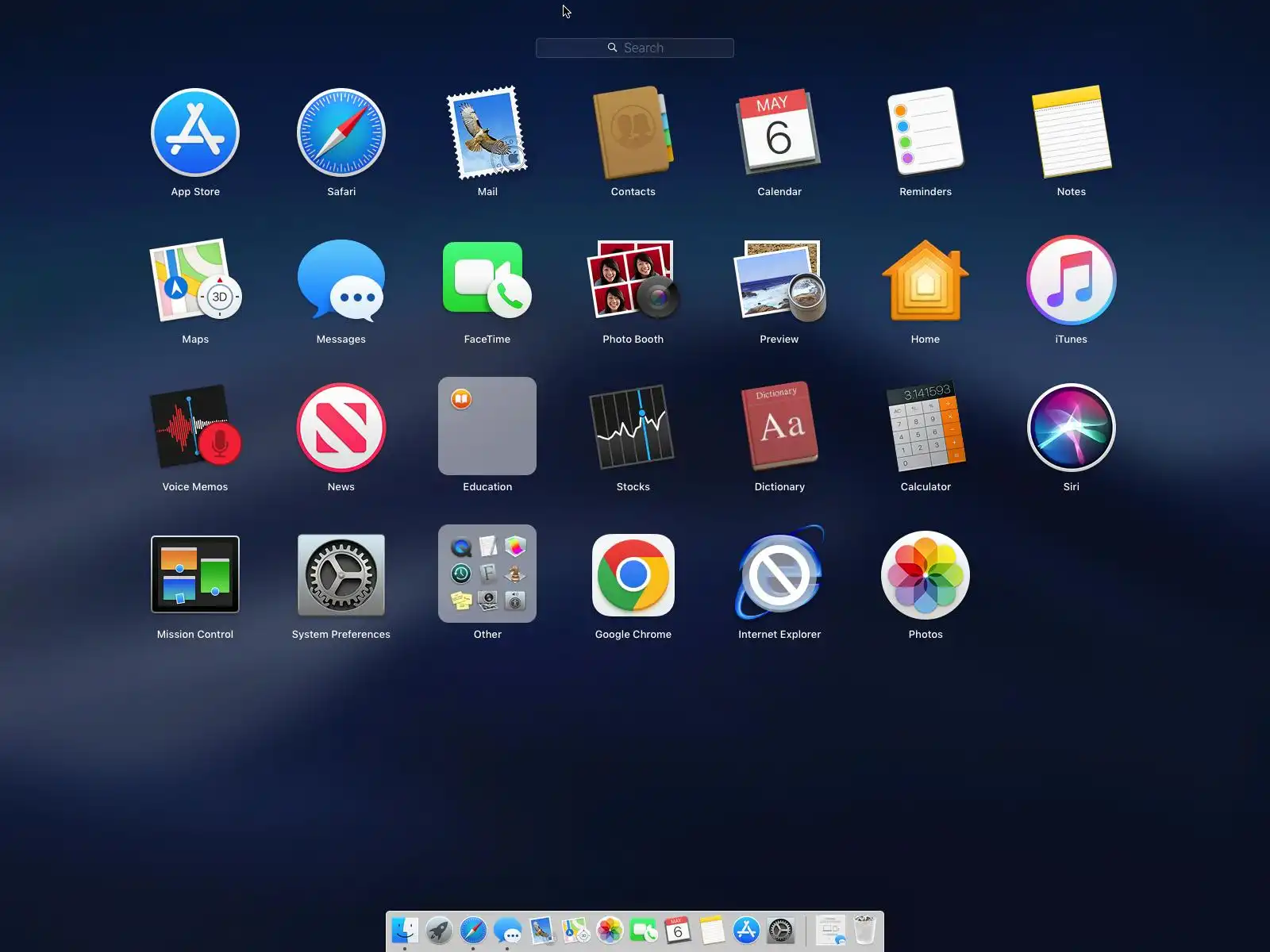Open the Calculator app
Screen dimensions: 1270x952
point(926,428)
